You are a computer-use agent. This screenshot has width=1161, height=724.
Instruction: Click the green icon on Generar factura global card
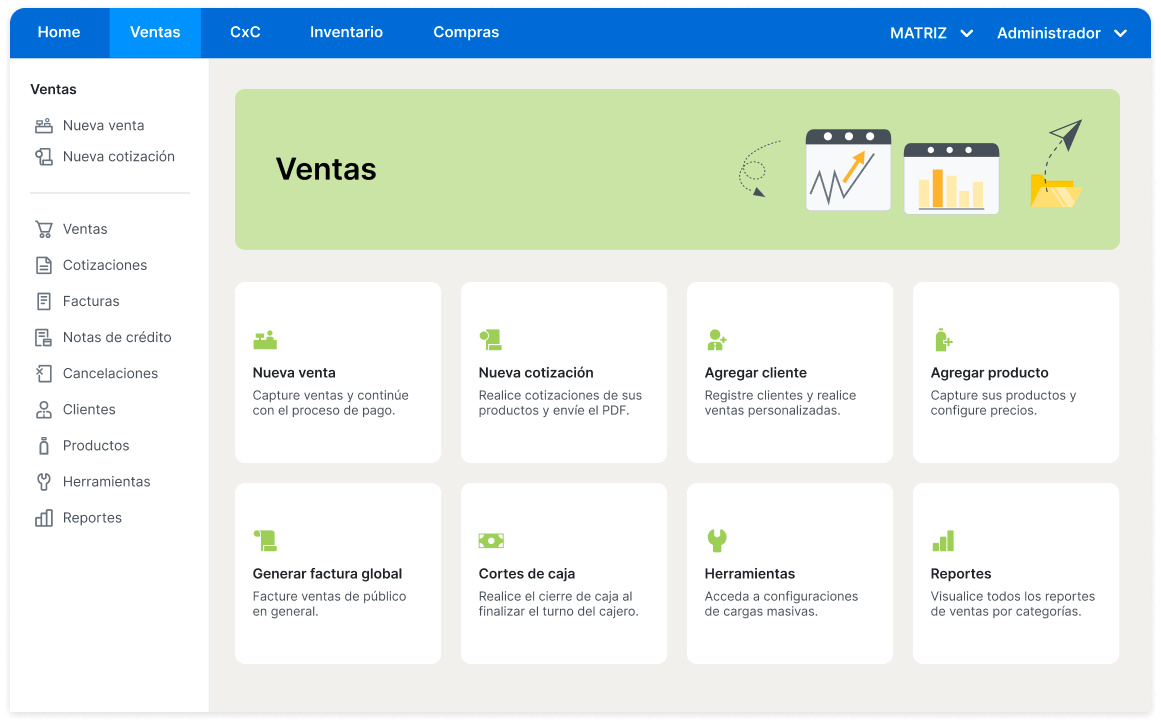click(265, 540)
